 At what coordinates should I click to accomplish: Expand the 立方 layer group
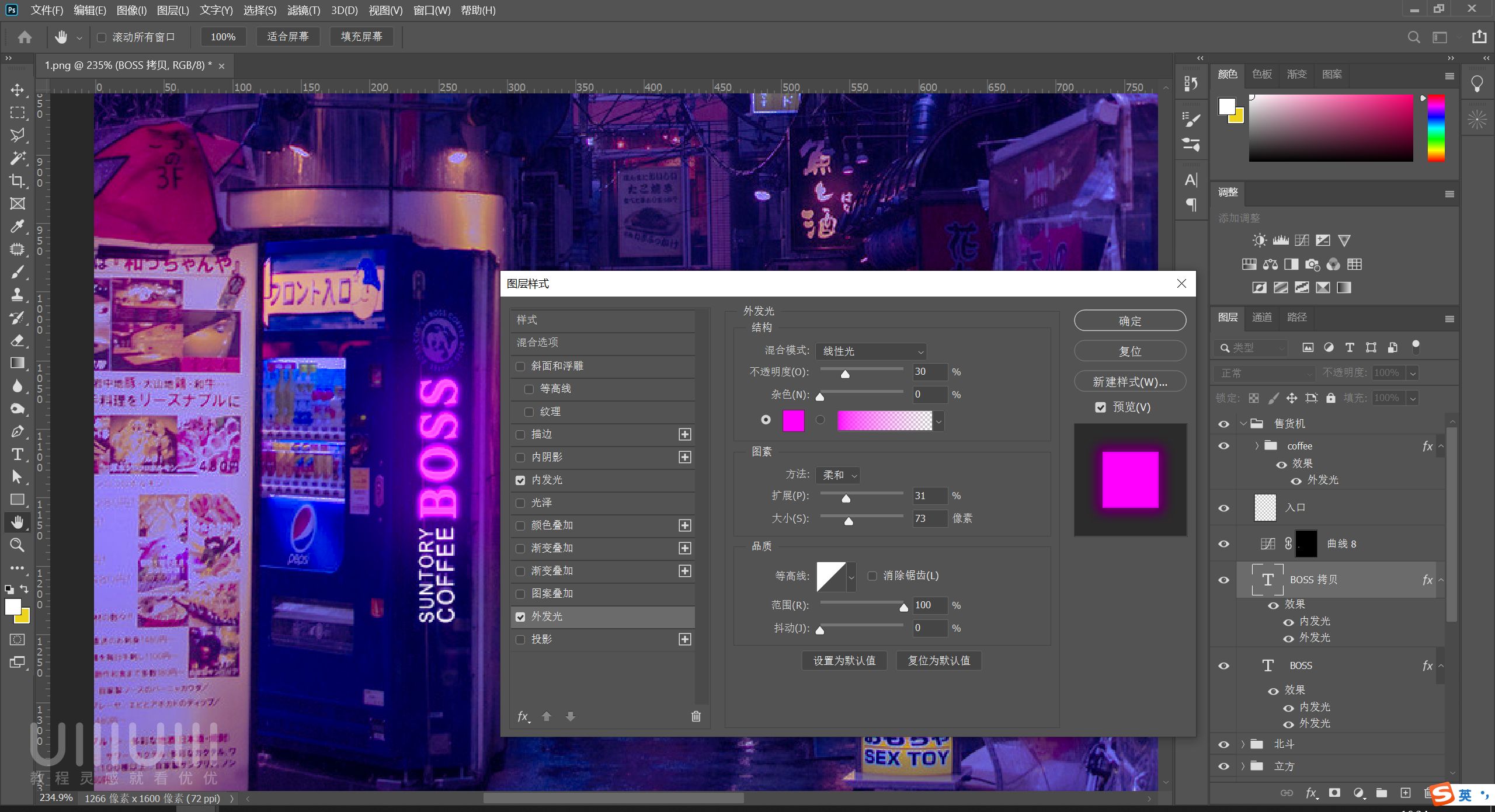tap(1243, 766)
